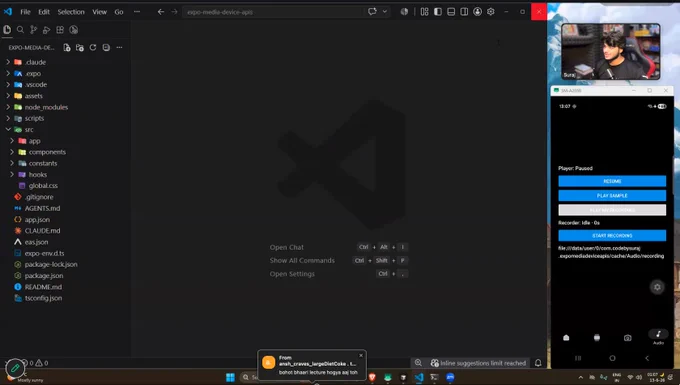The height and width of the screenshot is (385, 680).
Task: Click the expo-media-device-apis command center search
Action: (x=273, y=12)
